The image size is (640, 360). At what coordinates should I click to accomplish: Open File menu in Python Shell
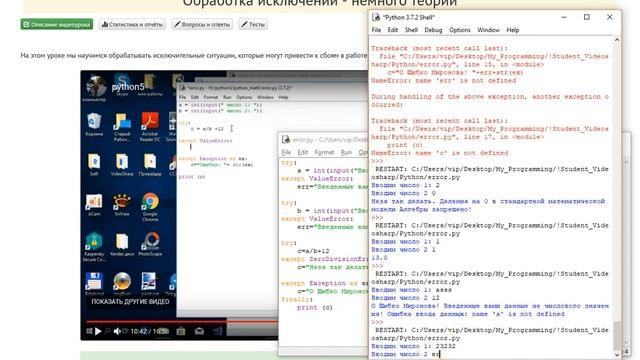point(376,30)
